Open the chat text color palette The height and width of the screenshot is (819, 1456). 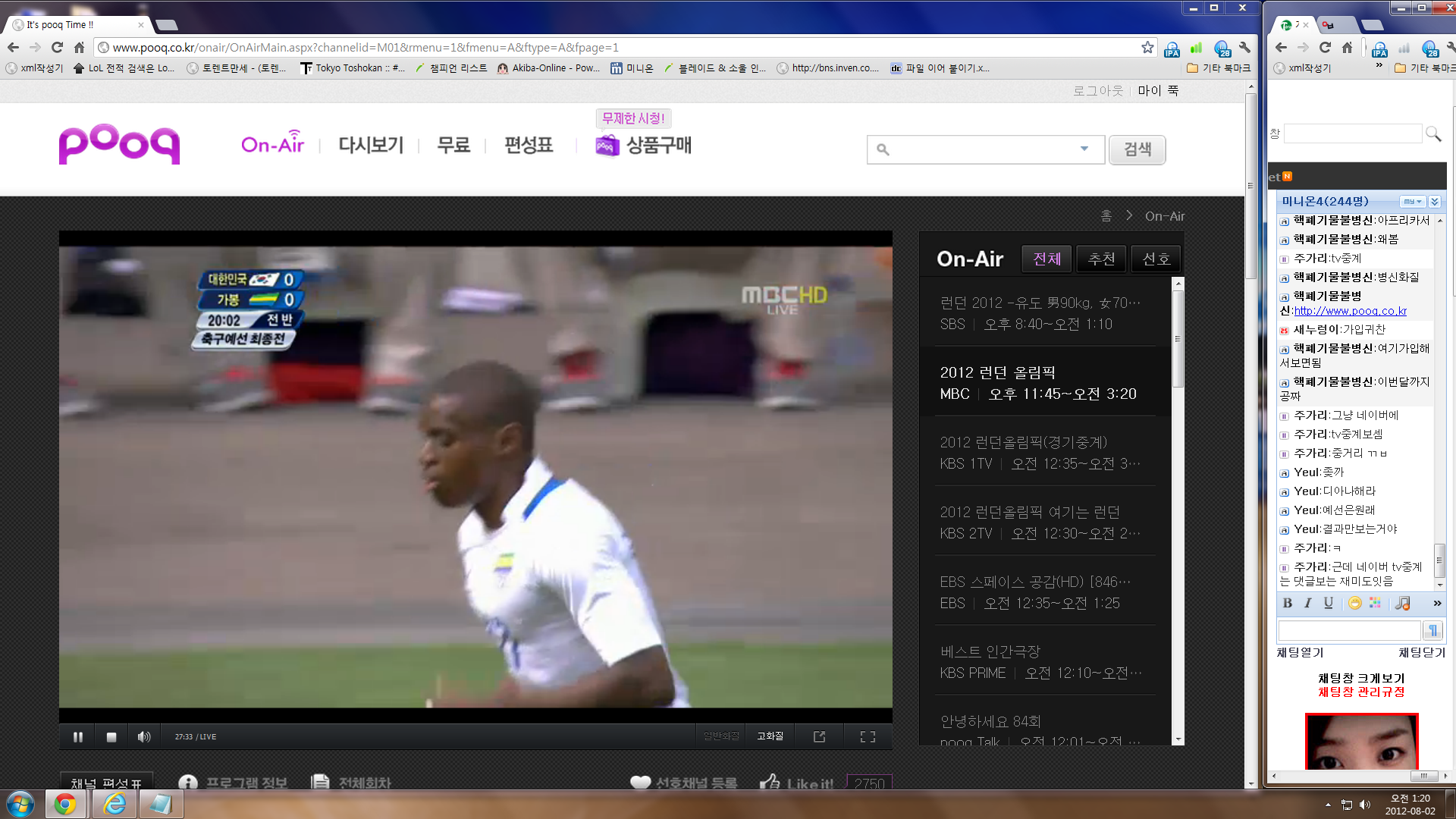1375,603
